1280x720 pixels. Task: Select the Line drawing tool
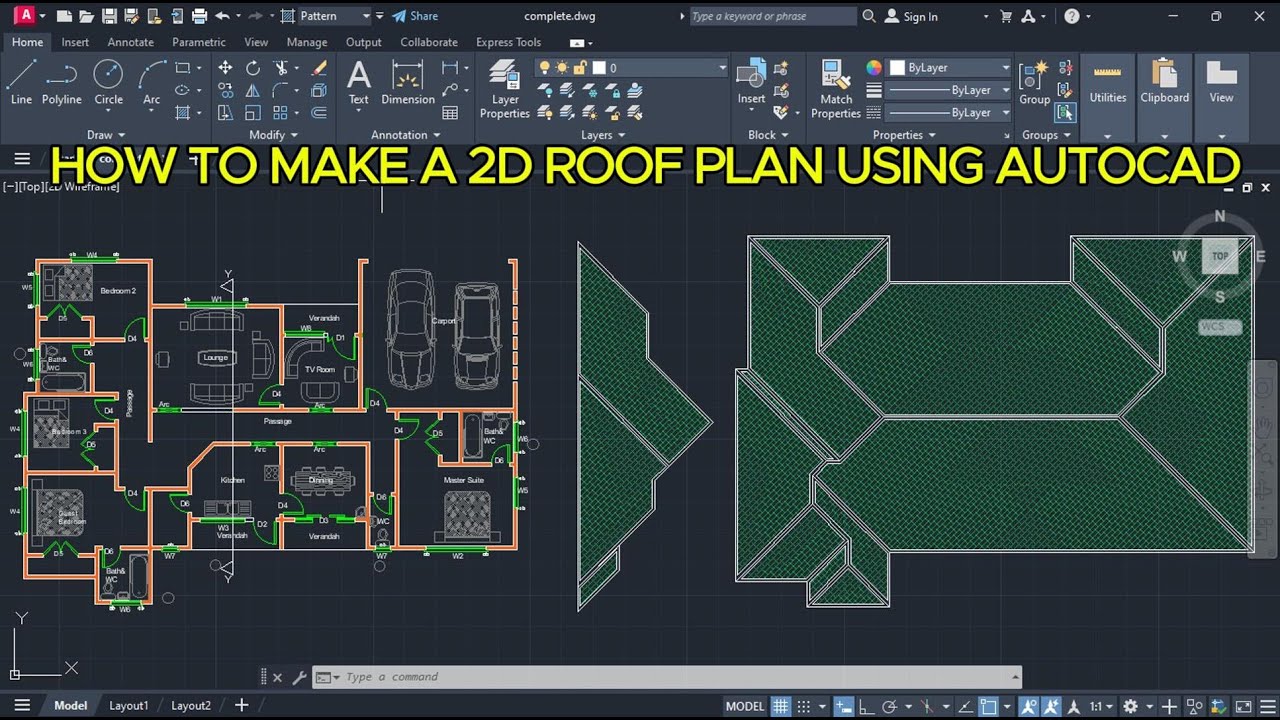click(21, 82)
